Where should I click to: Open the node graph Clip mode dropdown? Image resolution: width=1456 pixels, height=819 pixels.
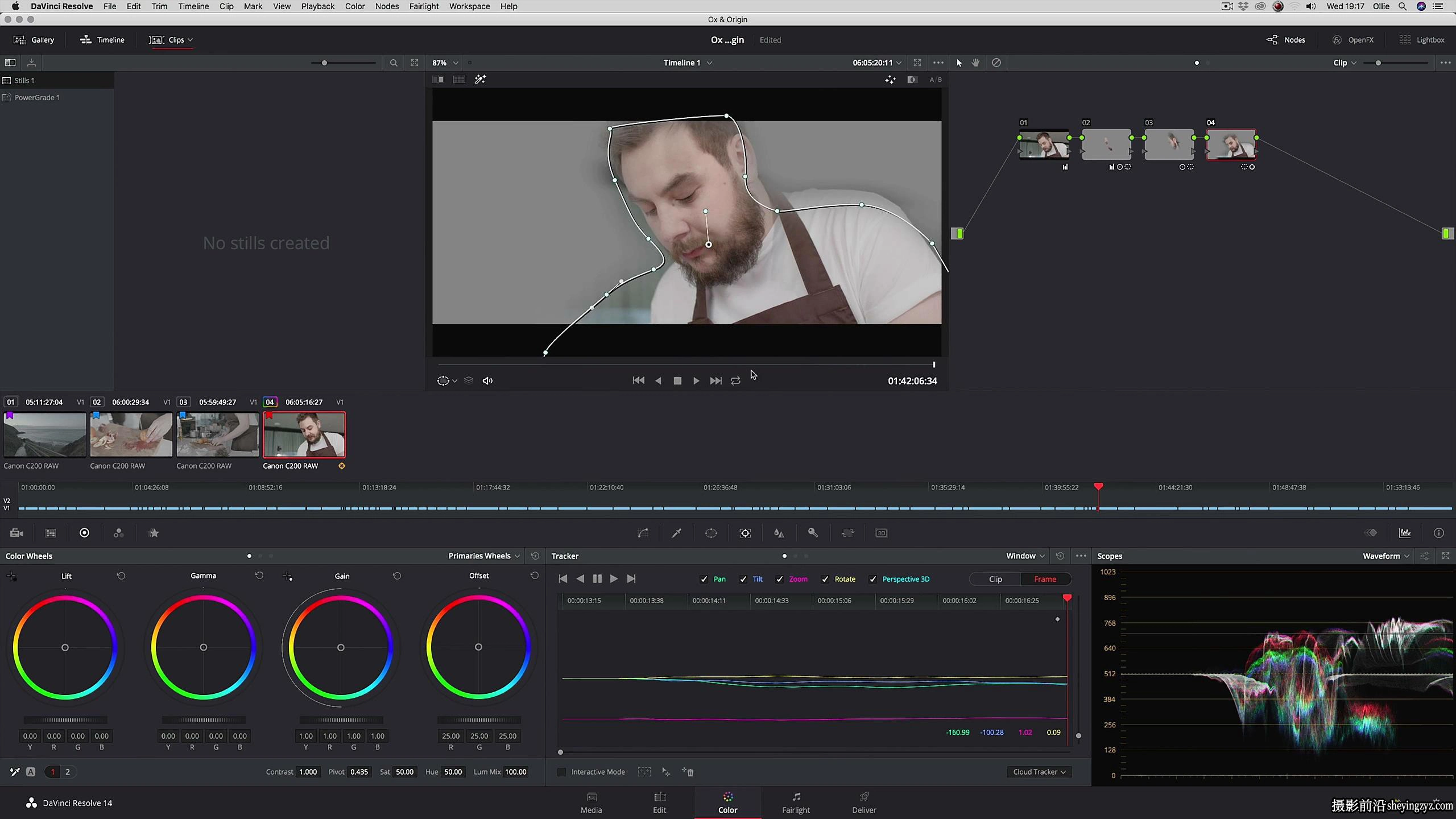pos(1345,63)
